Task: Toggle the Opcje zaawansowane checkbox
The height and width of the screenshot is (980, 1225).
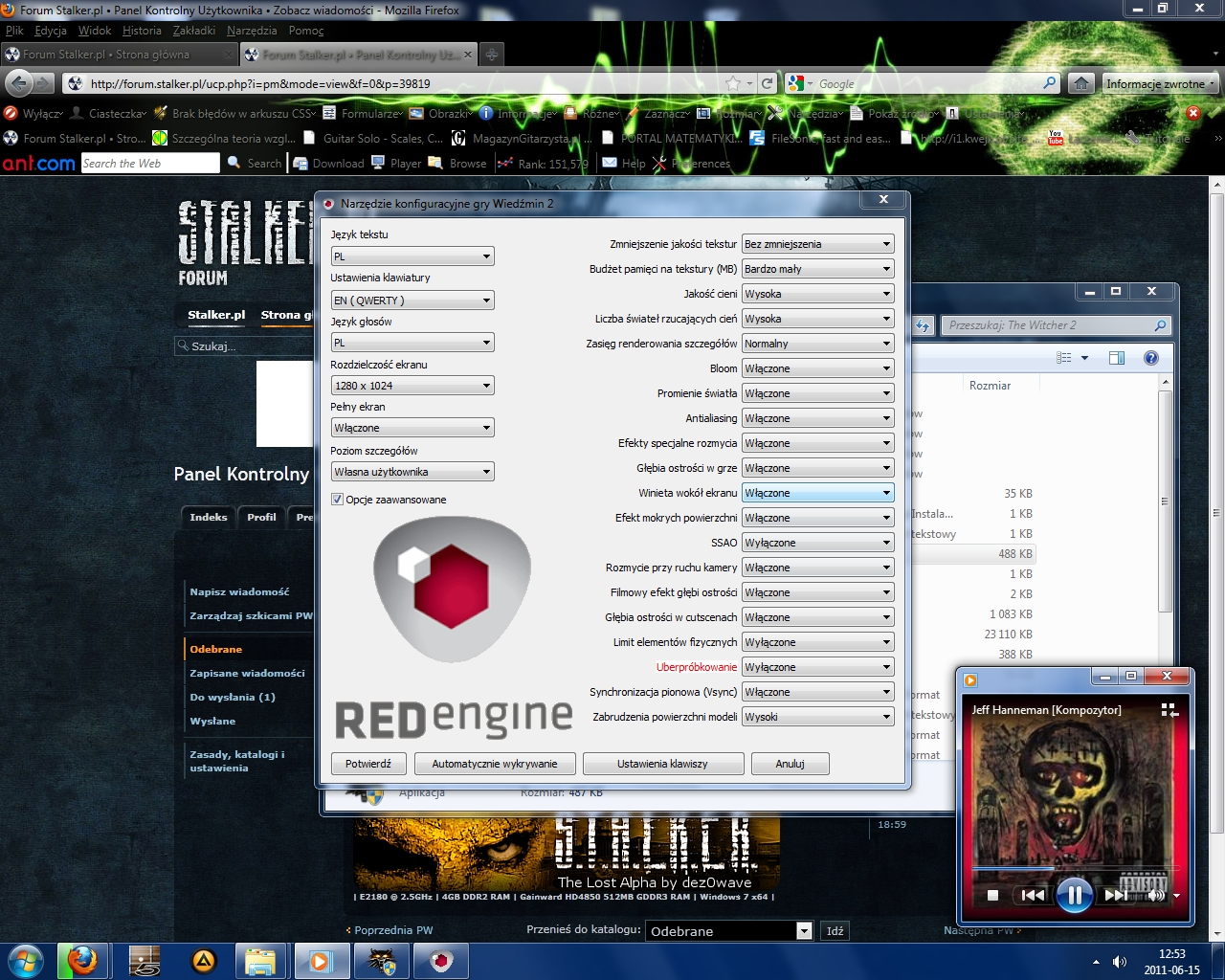Action: [337, 500]
